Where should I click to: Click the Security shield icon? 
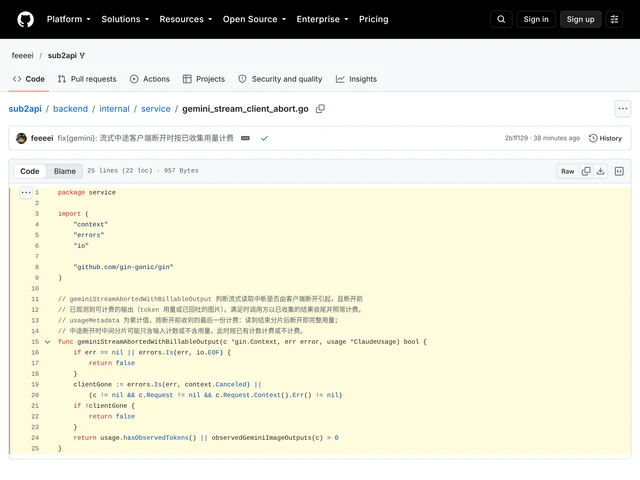coord(242,79)
